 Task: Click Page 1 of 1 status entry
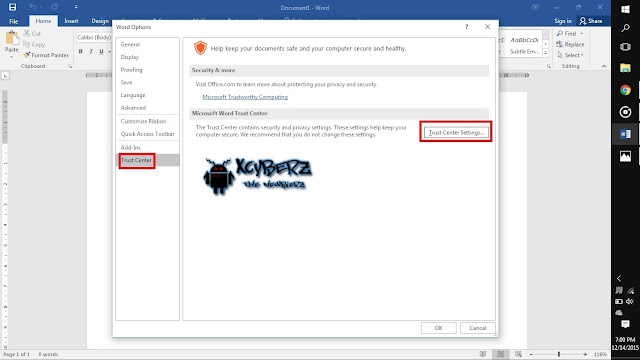point(16,354)
